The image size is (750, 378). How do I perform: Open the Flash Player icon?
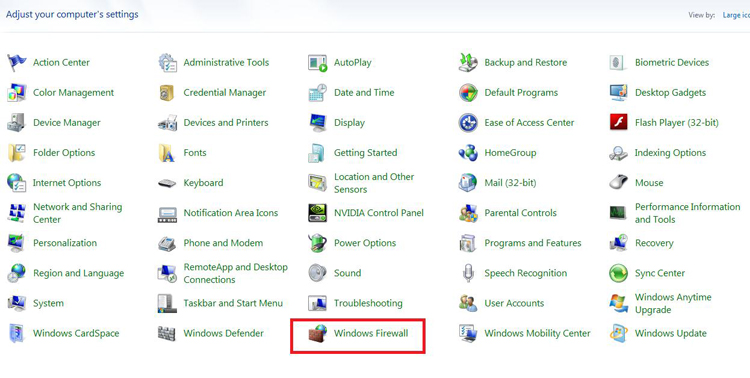[x=618, y=123]
